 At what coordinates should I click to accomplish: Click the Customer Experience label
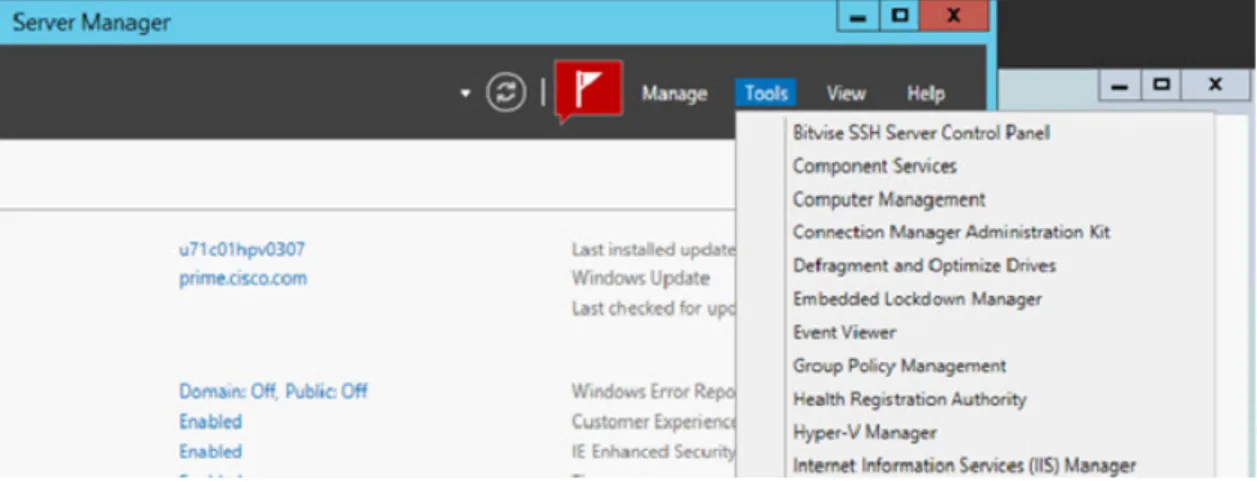click(653, 421)
